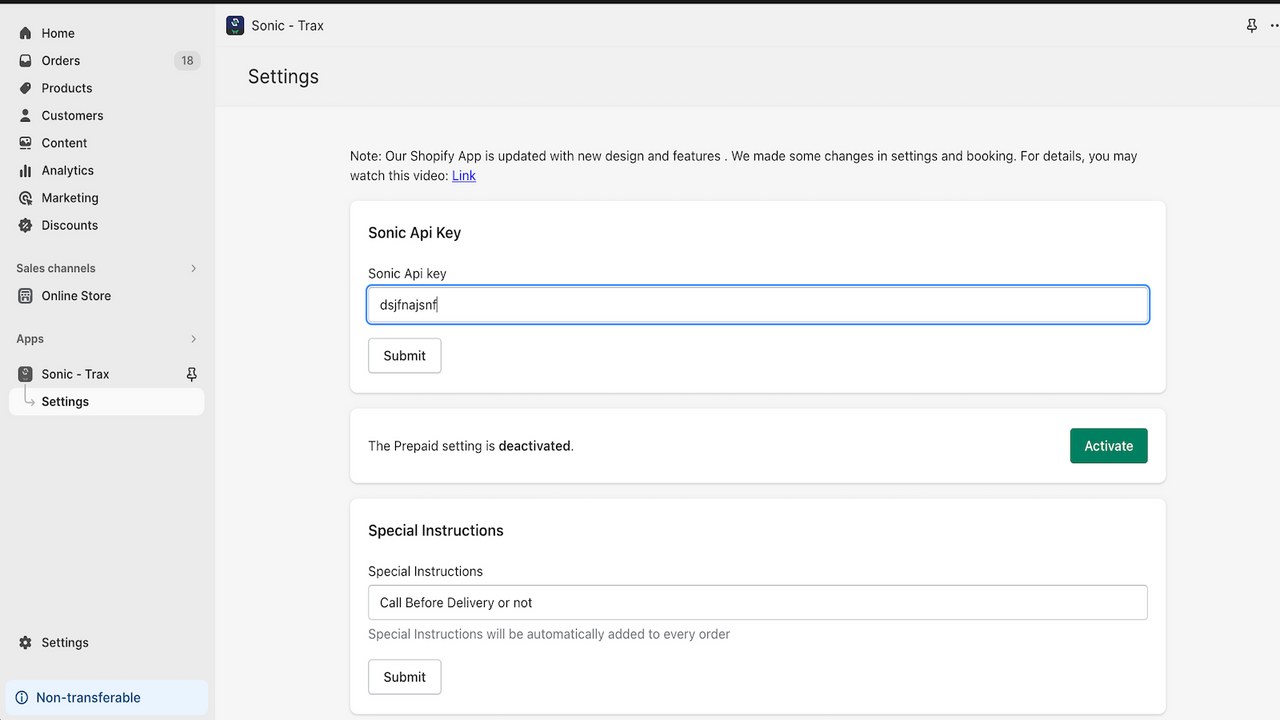This screenshot has width=1280, height=720.
Task: Click the Special Instructions text field
Action: (x=757, y=602)
